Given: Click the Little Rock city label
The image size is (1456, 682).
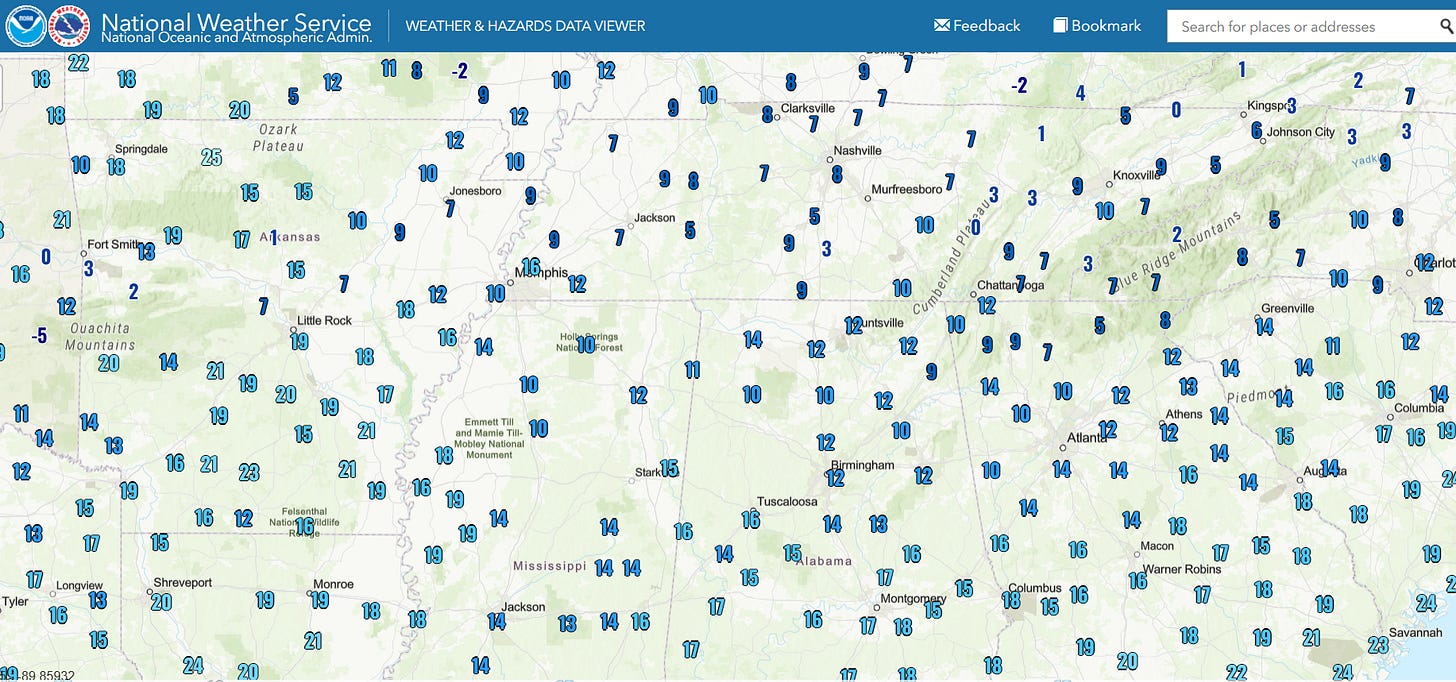Looking at the screenshot, I should 324,320.
